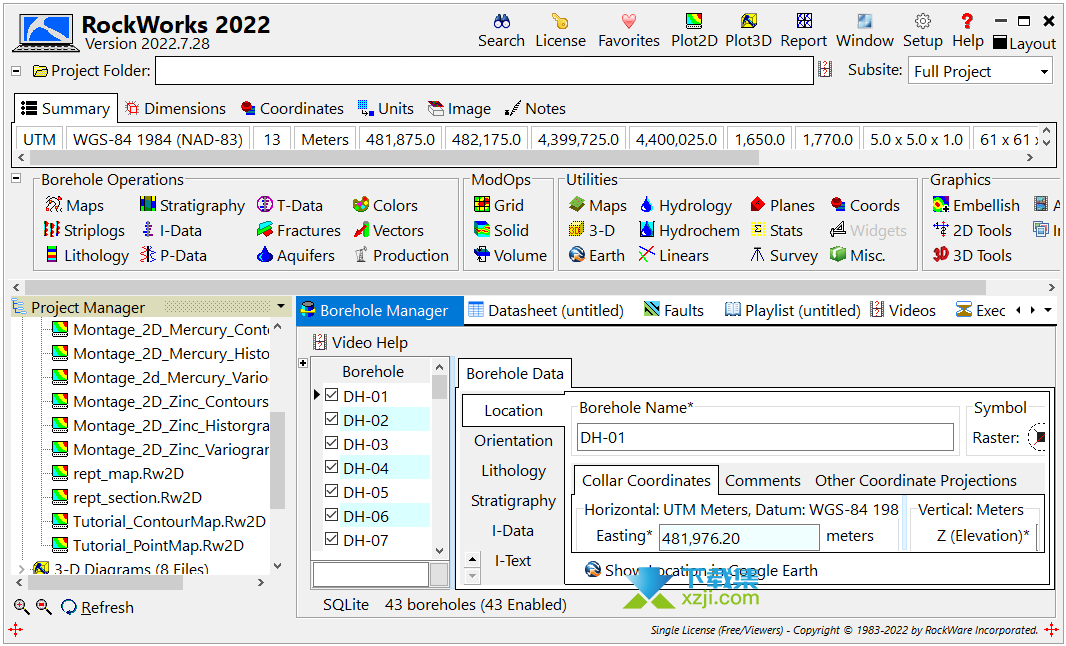
Task: Open the Subsite Full Project dropdown
Action: point(980,71)
